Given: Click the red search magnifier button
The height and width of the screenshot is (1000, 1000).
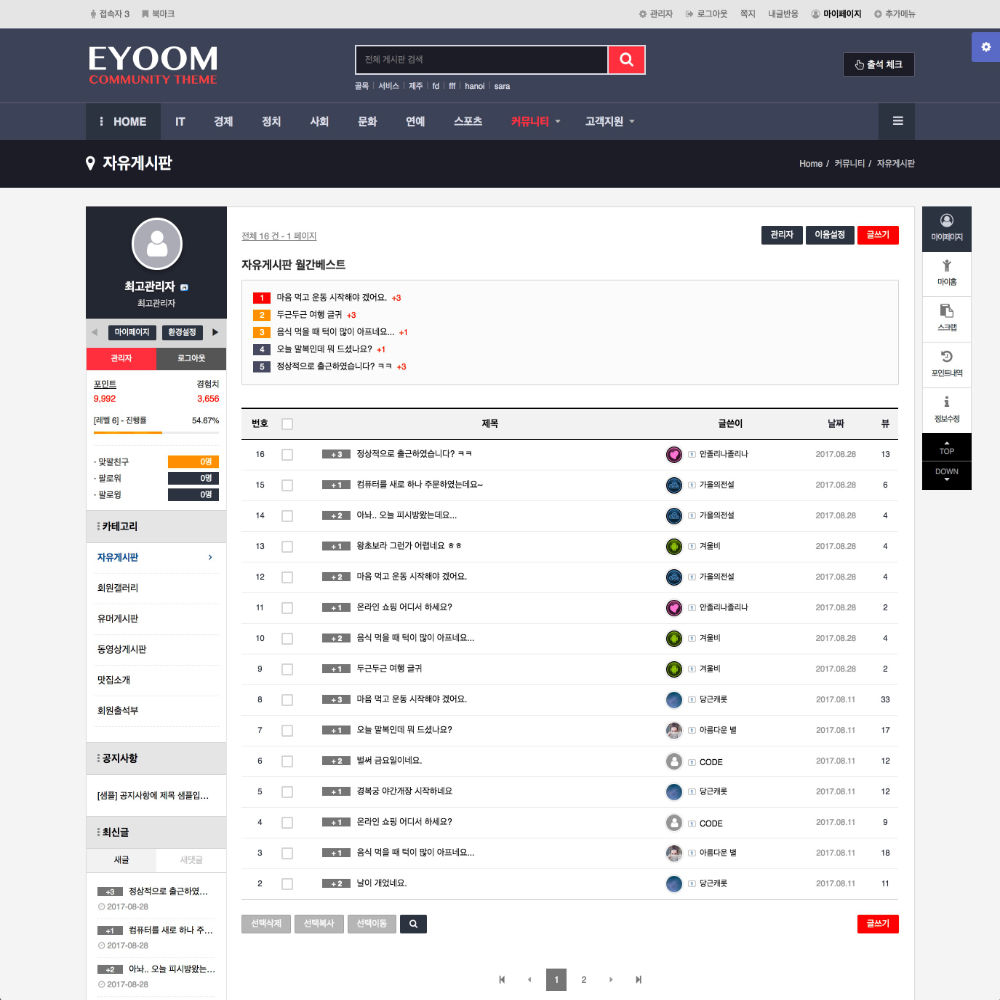Looking at the screenshot, I should 626,60.
